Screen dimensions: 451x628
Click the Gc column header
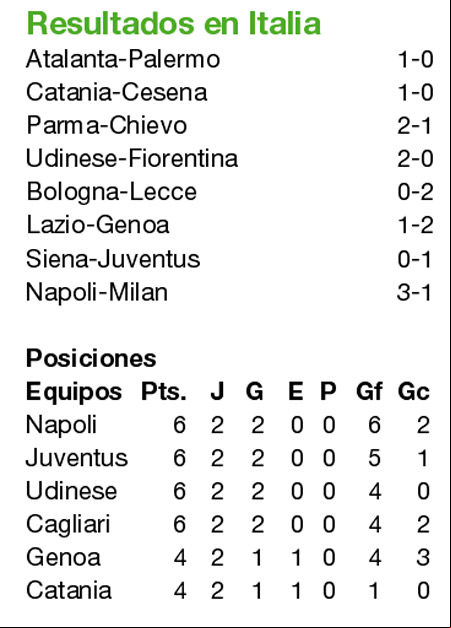click(x=414, y=391)
